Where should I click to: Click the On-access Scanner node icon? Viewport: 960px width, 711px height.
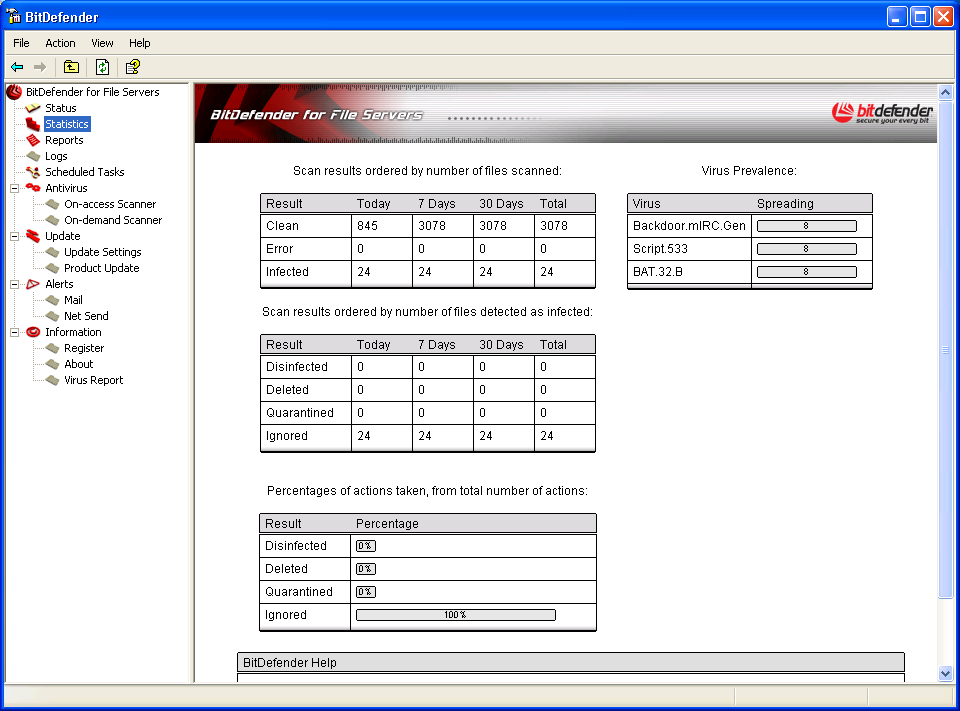point(53,204)
